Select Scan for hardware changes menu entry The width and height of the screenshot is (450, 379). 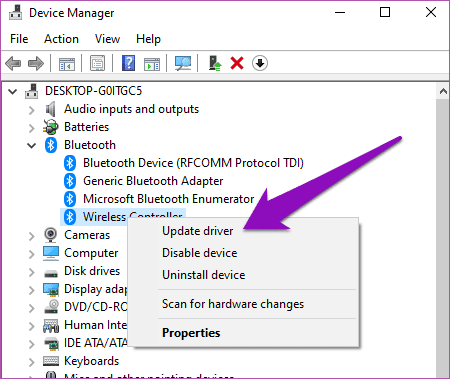point(243,304)
